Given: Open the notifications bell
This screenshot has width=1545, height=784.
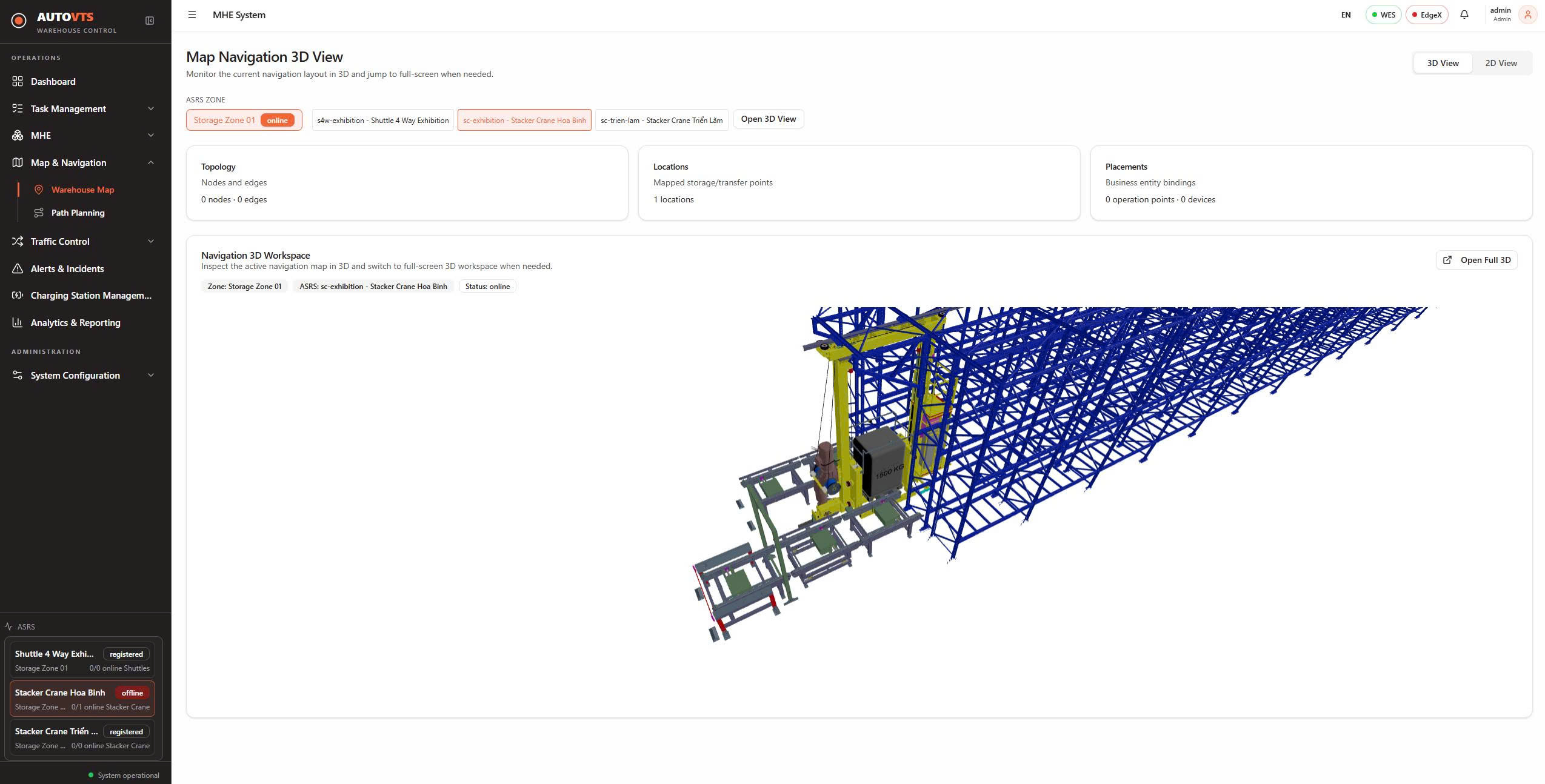Looking at the screenshot, I should pyautogui.click(x=1464, y=15).
